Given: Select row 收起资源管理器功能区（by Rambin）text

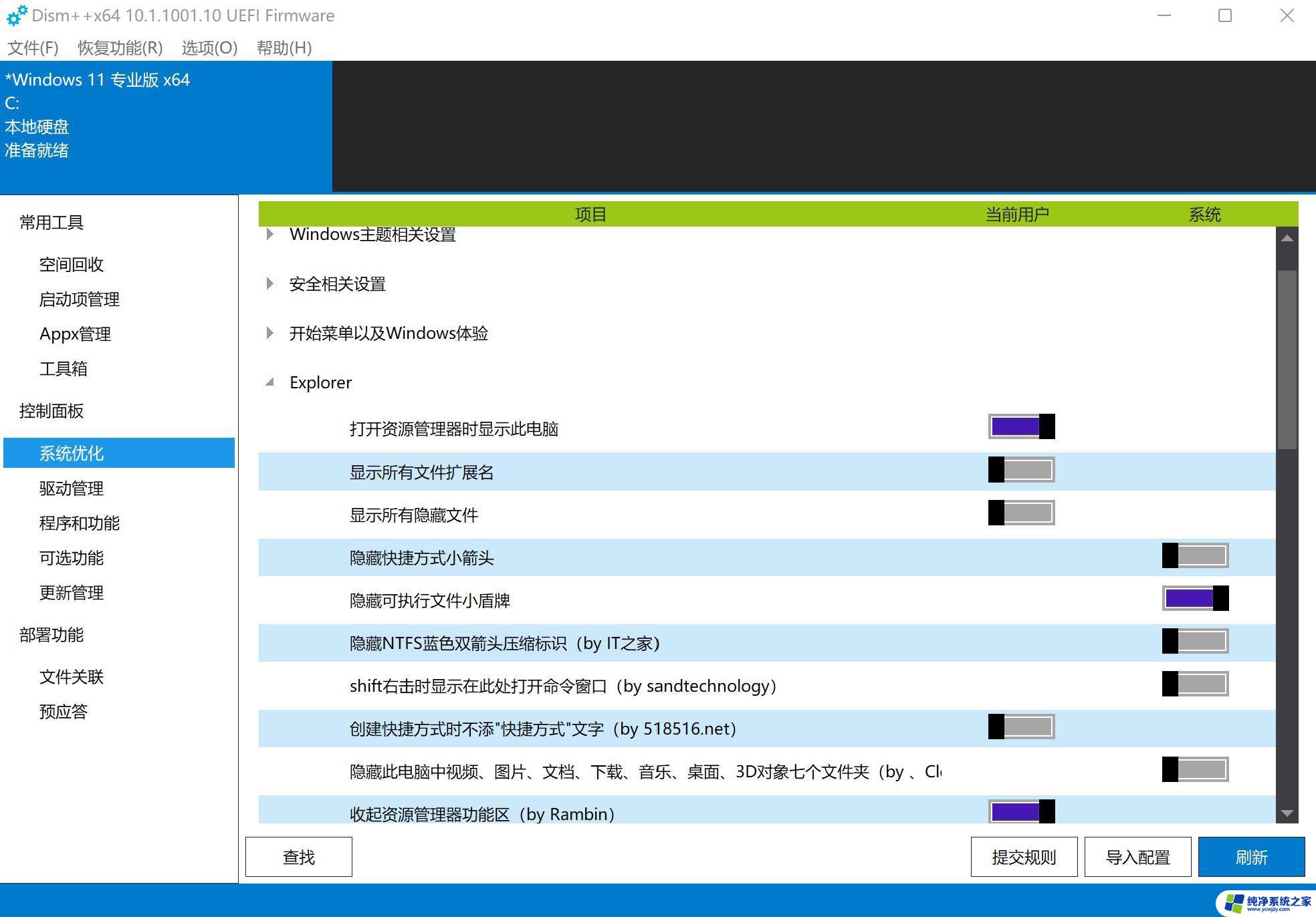Looking at the screenshot, I should click(482, 814).
